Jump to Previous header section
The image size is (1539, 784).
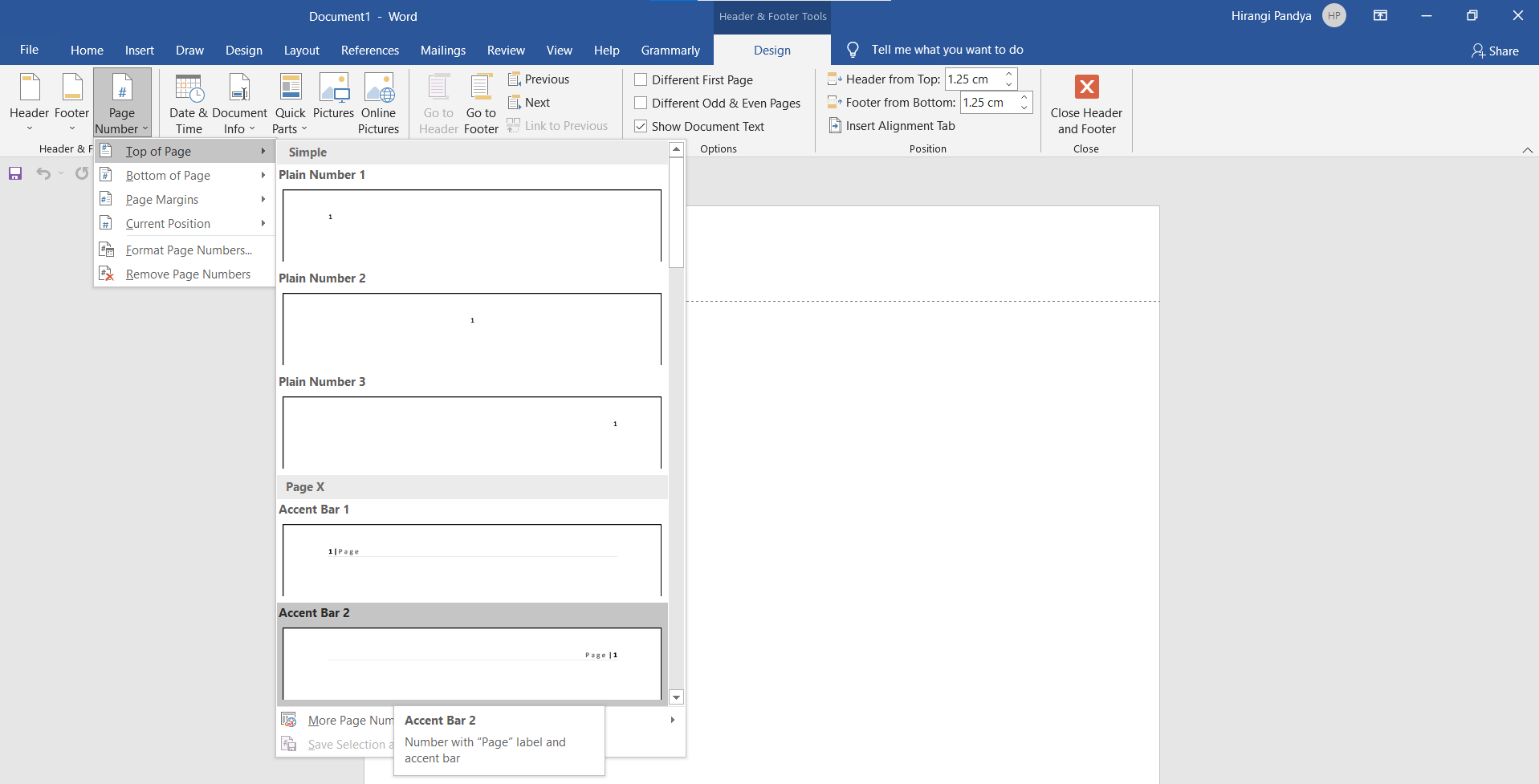tap(539, 79)
